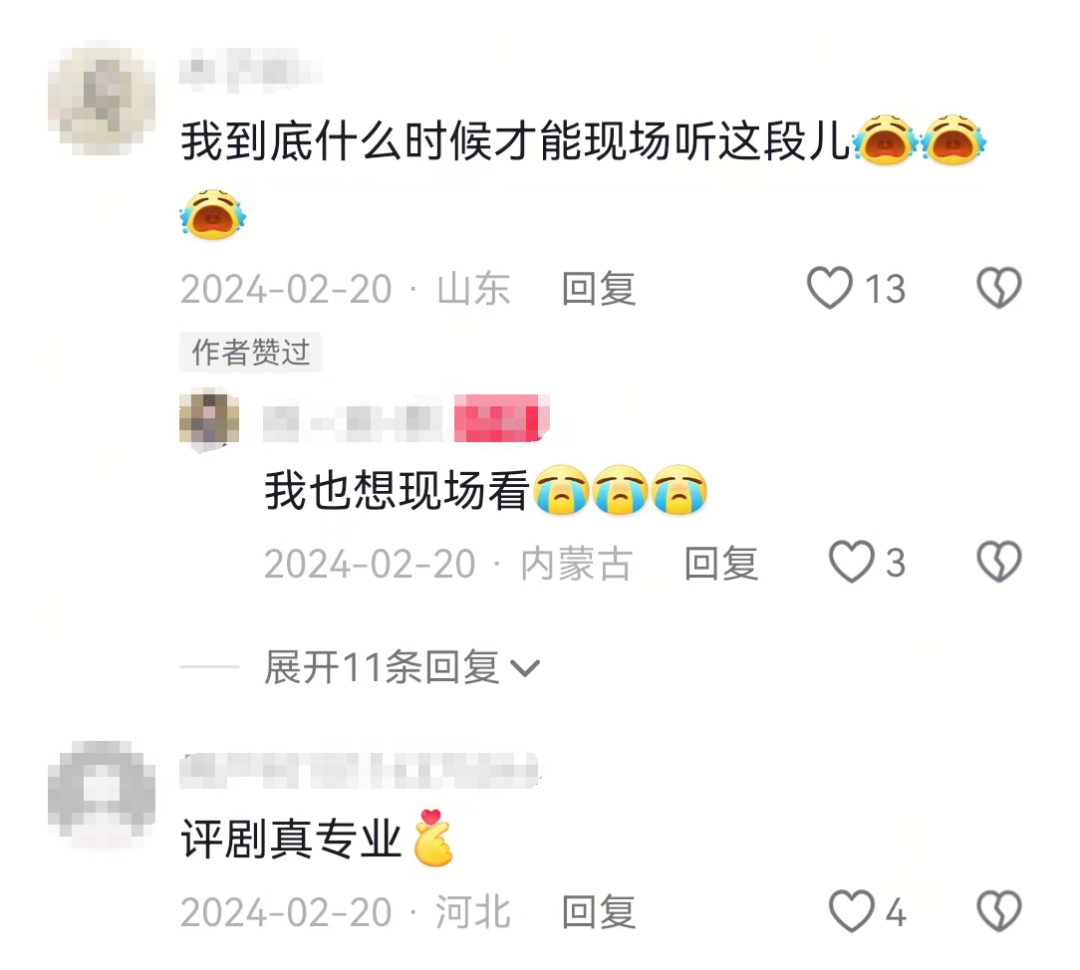
Task: Tap the 作者赞过 tag
Action: point(251,352)
